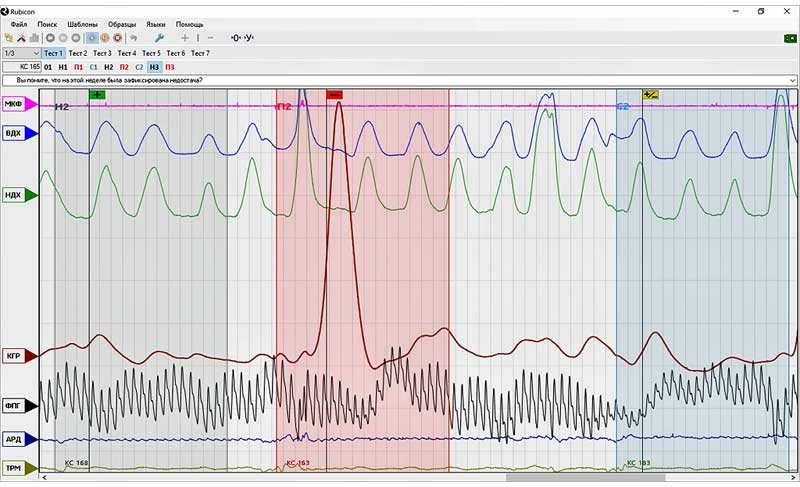This screenshot has width=800, height=487.
Task: Click the green plus answer marker
Action: click(x=96, y=94)
